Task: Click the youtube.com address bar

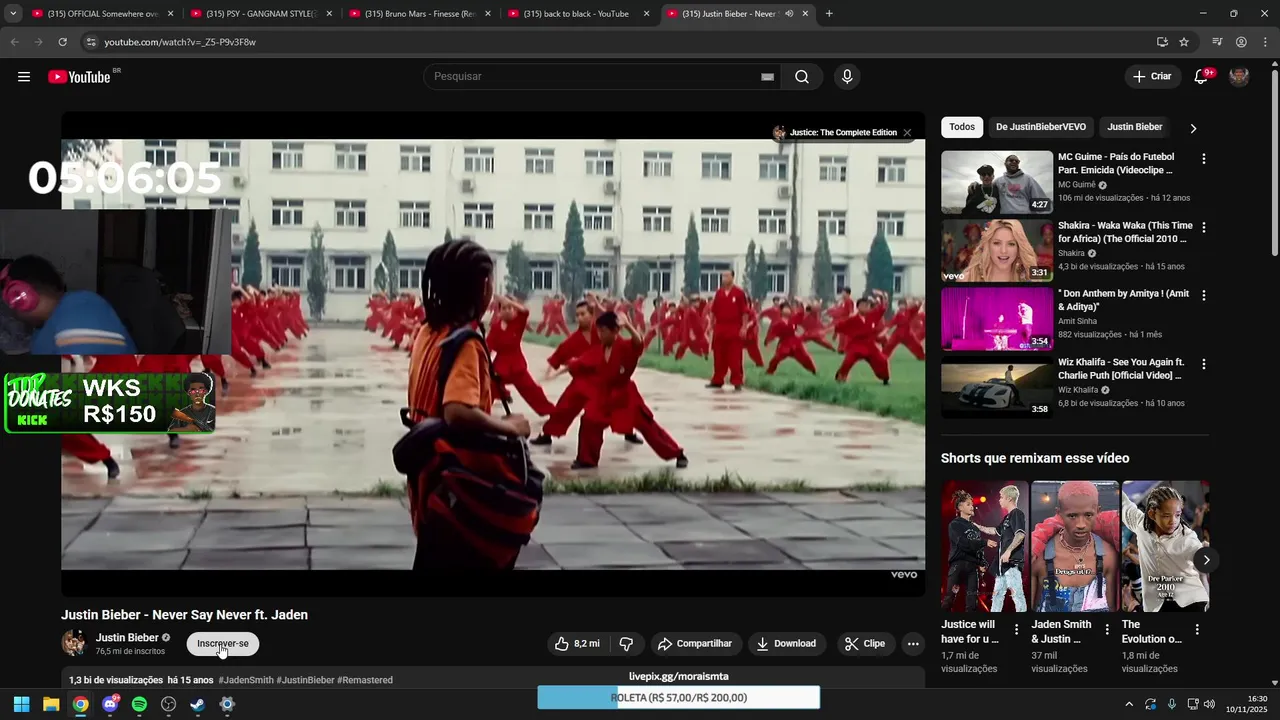Action: click(x=620, y=42)
